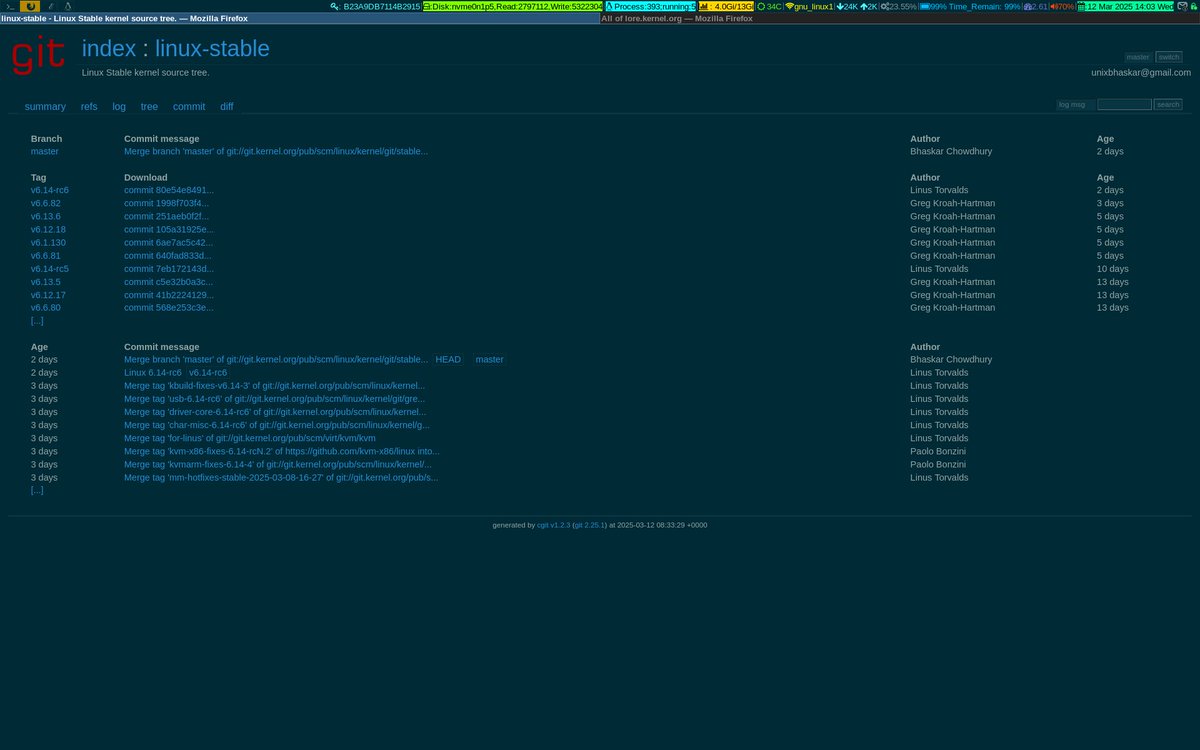Open the refs tab
This screenshot has width=1200, height=750.
coord(89,106)
